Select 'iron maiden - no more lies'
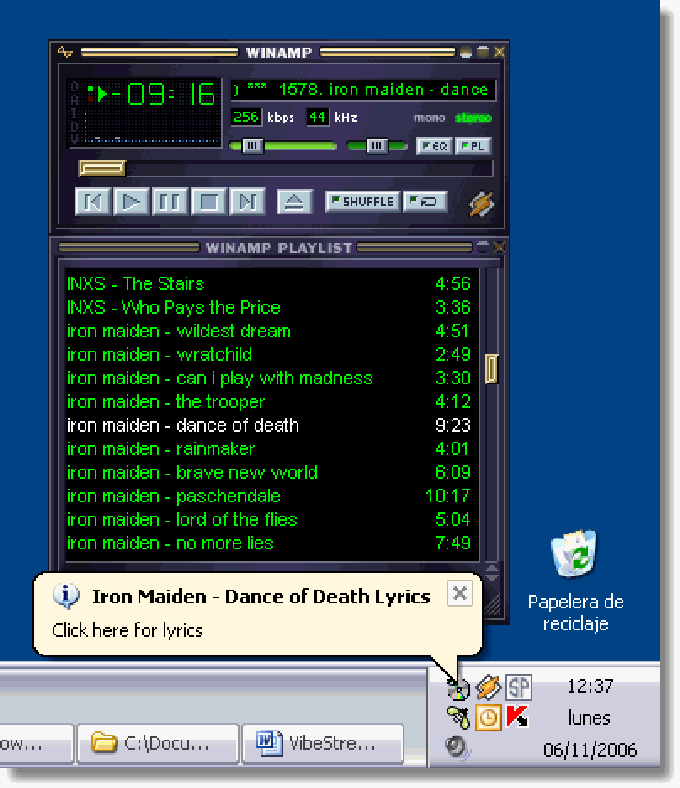 click(269, 543)
